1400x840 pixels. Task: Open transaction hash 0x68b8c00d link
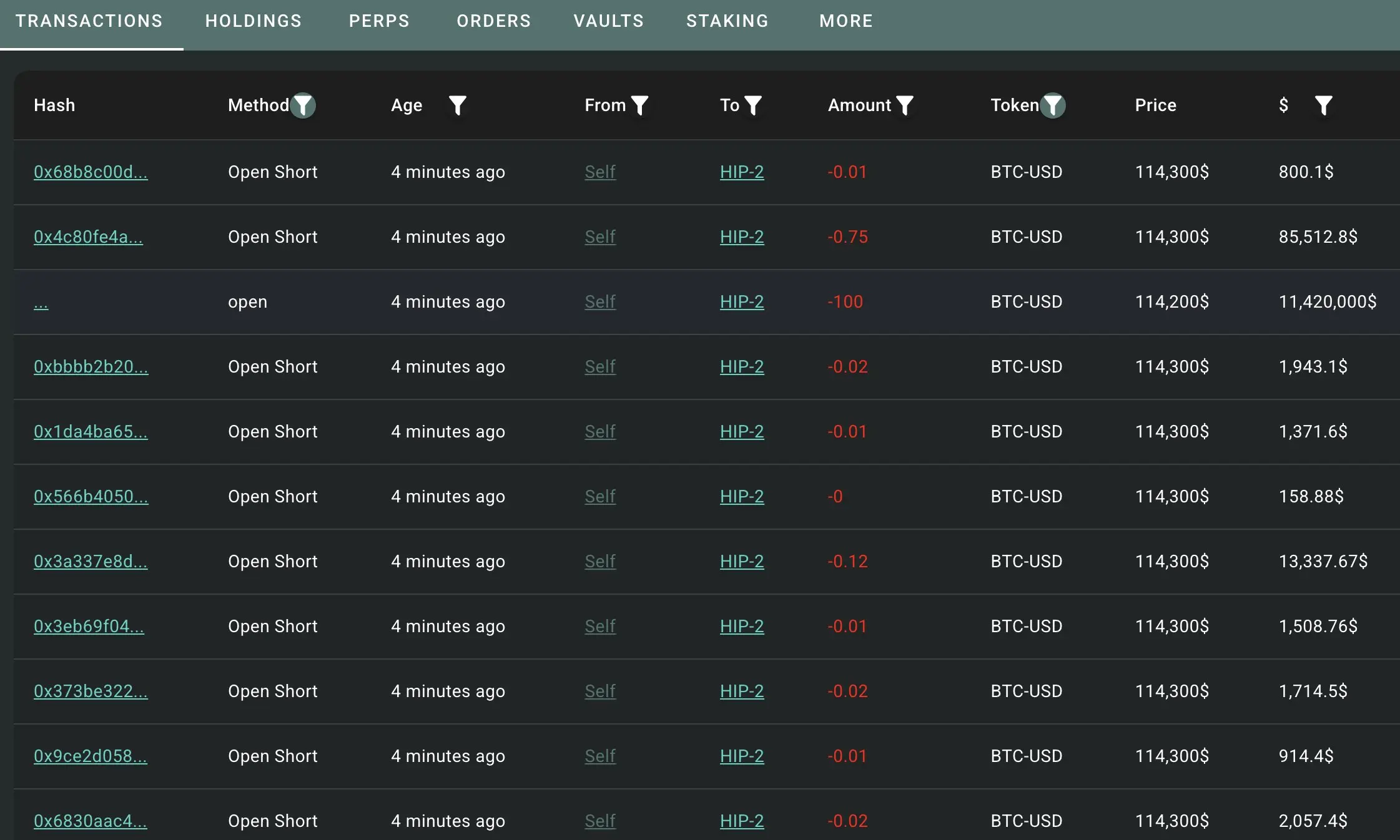coord(91,172)
